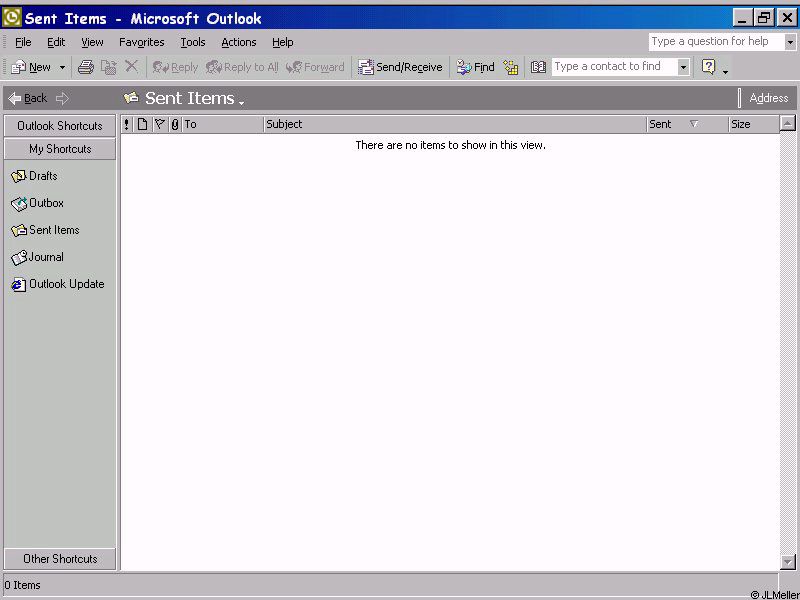Image resolution: width=800 pixels, height=600 pixels.
Task: Switch to Outlook Shortcuts group
Action: coord(60,126)
